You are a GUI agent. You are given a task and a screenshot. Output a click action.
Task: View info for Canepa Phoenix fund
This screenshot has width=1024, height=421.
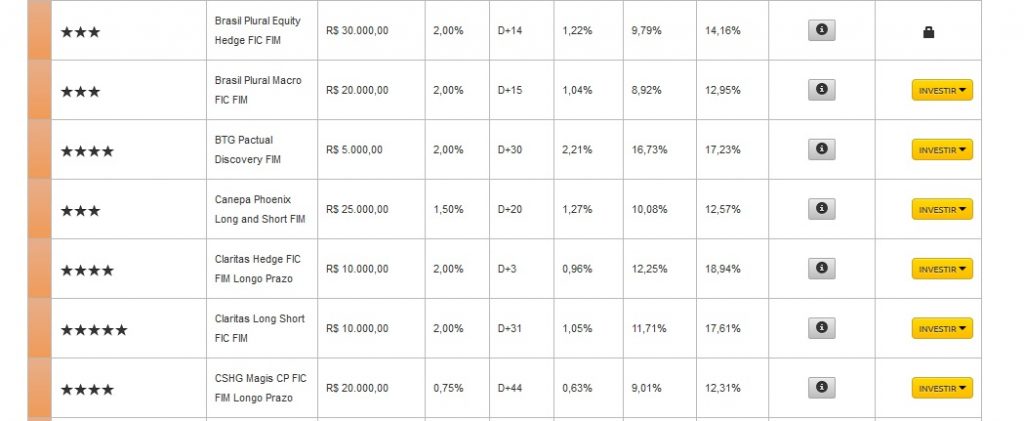(x=821, y=209)
